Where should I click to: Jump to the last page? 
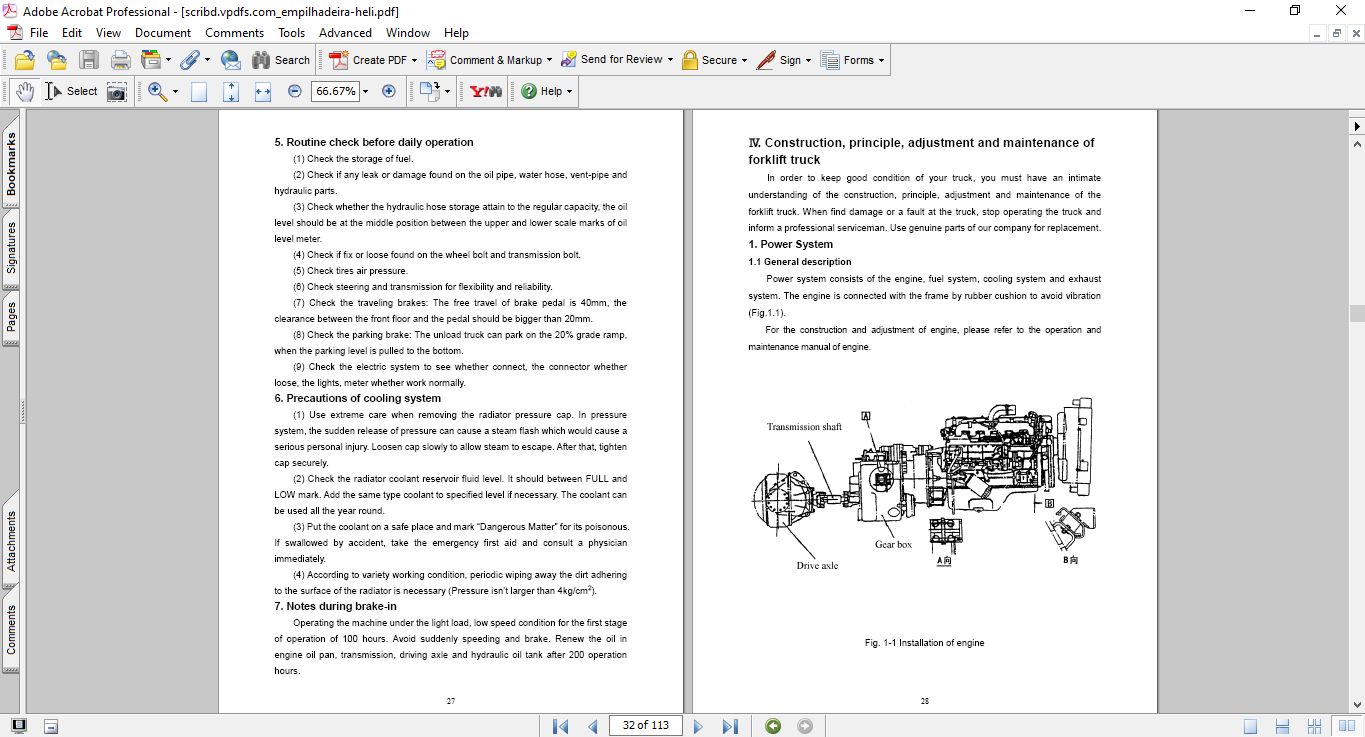coord(730,726)
